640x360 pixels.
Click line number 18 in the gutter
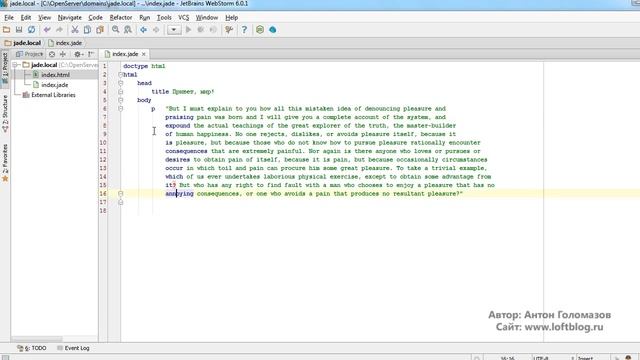[103, 211]
